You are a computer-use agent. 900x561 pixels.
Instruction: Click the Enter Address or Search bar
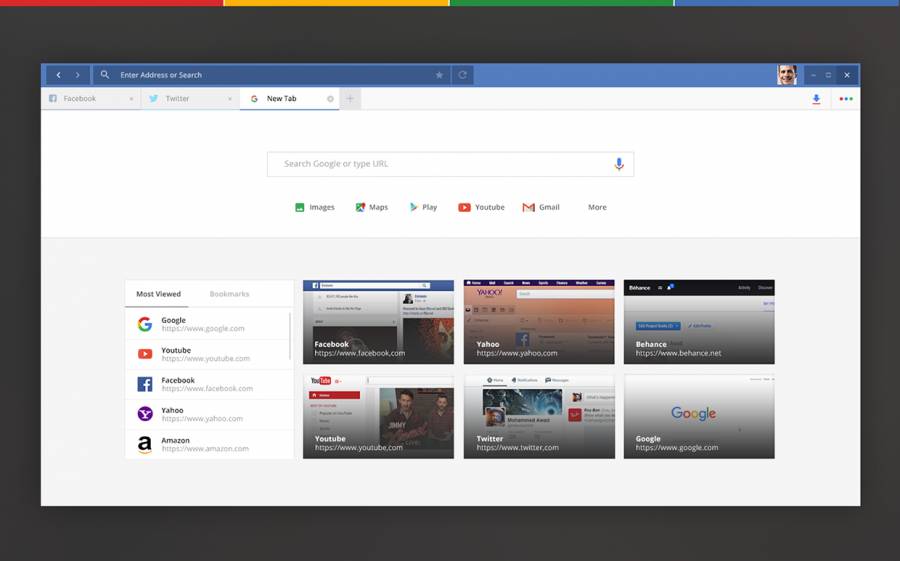[270, 75]
